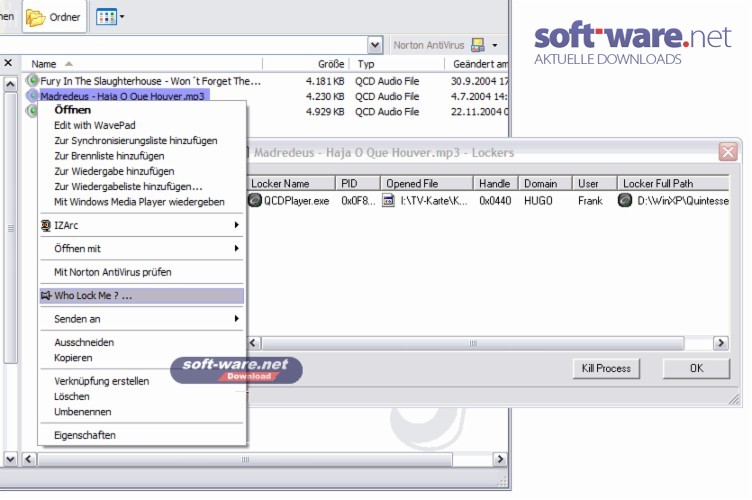Viewport: 752px width, 500px height.
Task: Select Zur Wiedergabeliste hinzufügen...
Action: (x=142, y=186)
